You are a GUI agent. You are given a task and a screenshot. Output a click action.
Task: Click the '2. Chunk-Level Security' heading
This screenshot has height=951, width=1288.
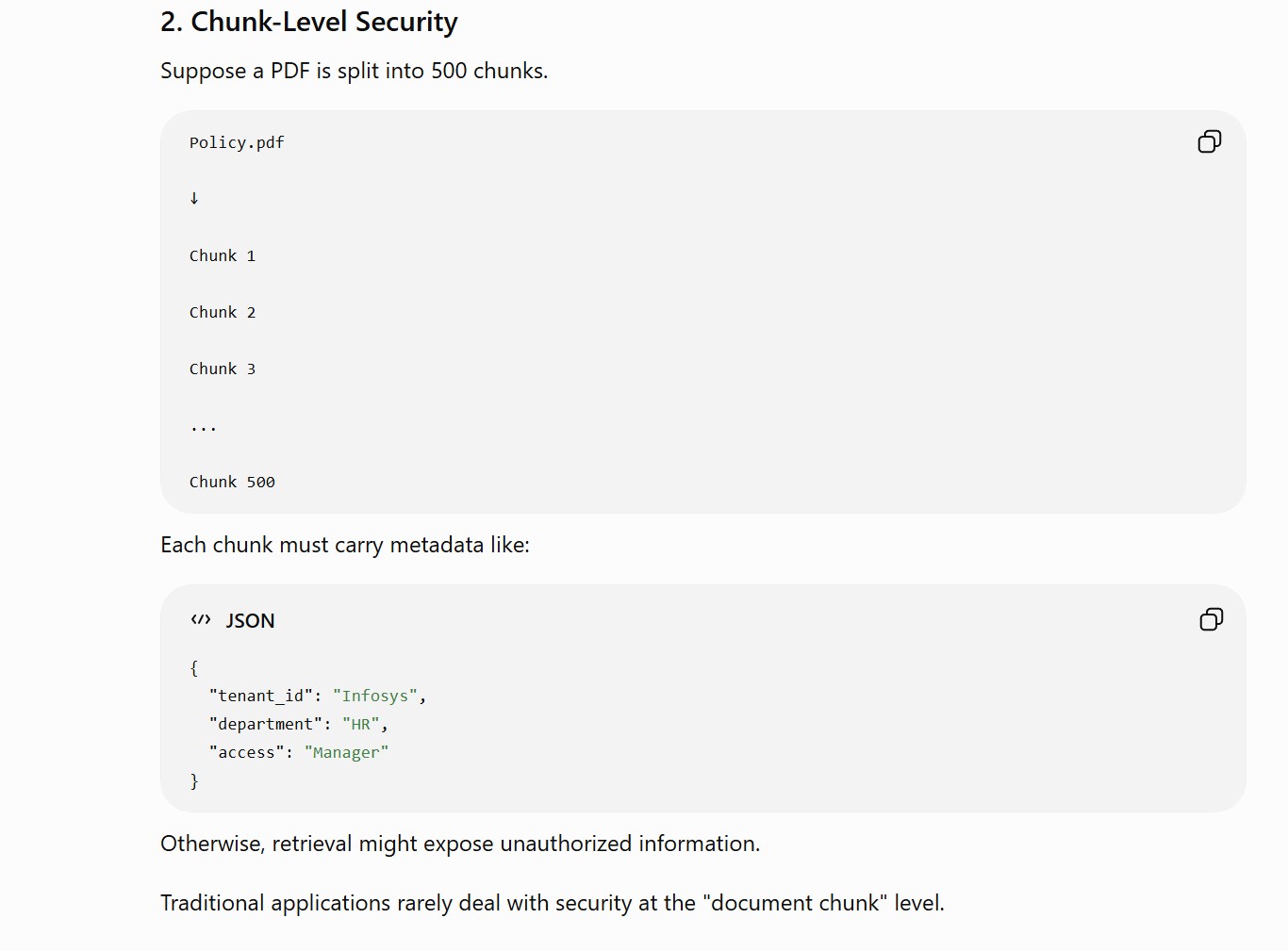pyautogui.click(x=309, y=22)
